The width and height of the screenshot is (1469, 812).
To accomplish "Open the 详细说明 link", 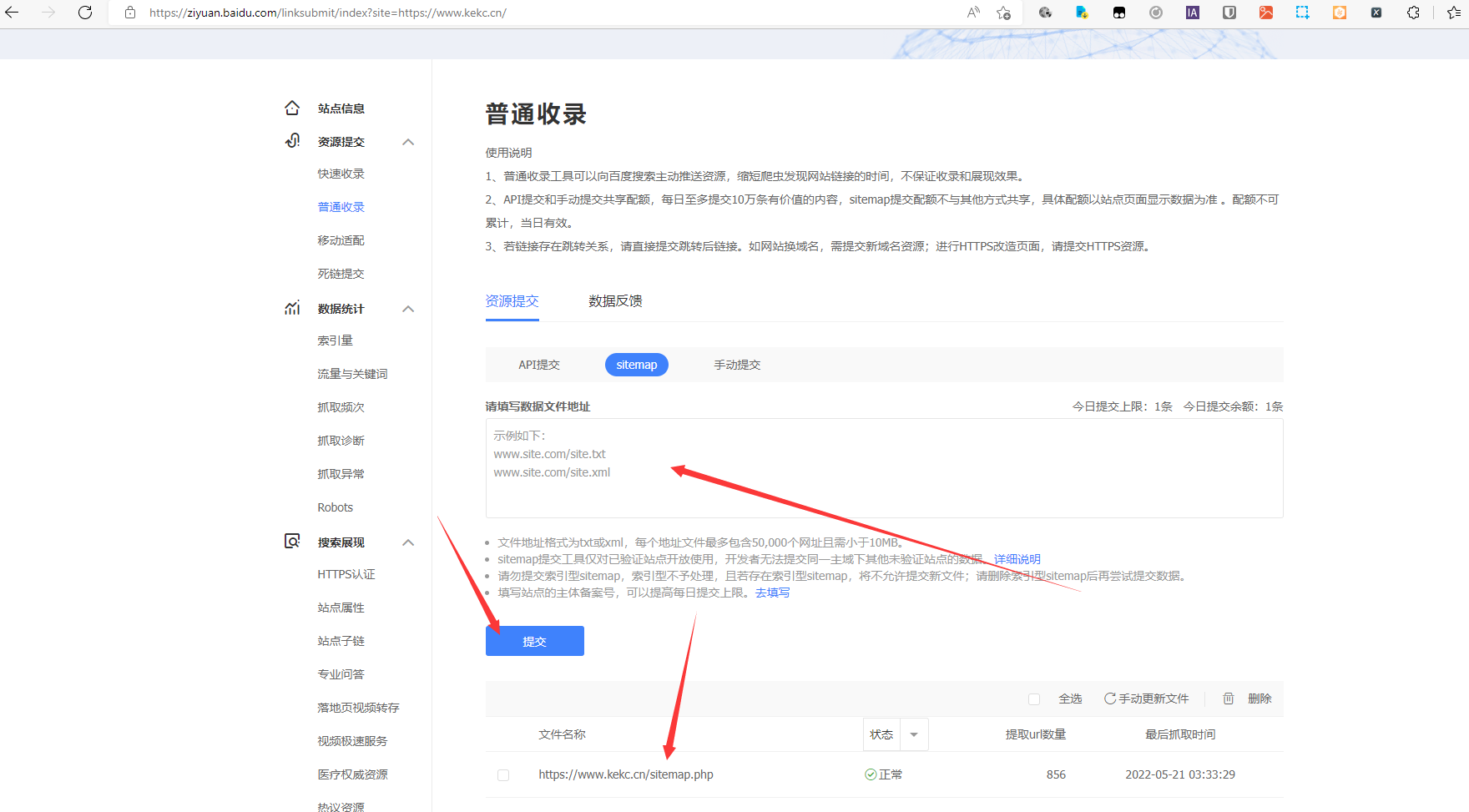I will [x=1017, y=559].
